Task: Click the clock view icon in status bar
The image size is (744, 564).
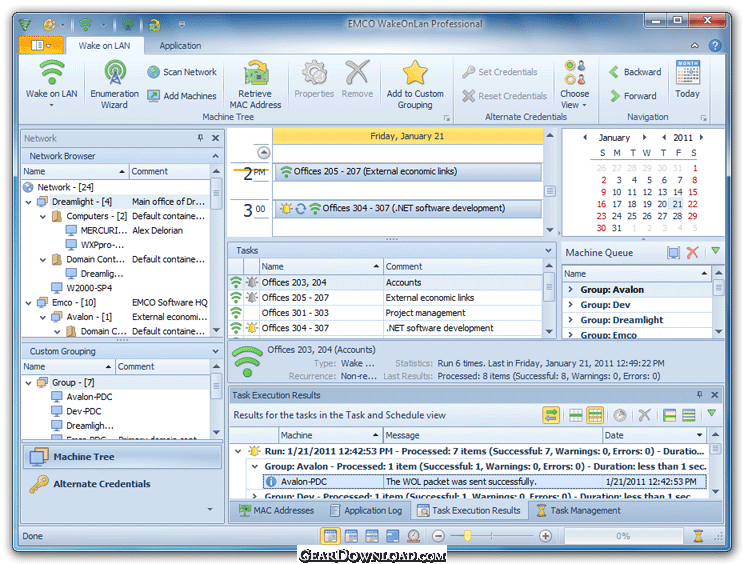Action: [x=414, y=536]
